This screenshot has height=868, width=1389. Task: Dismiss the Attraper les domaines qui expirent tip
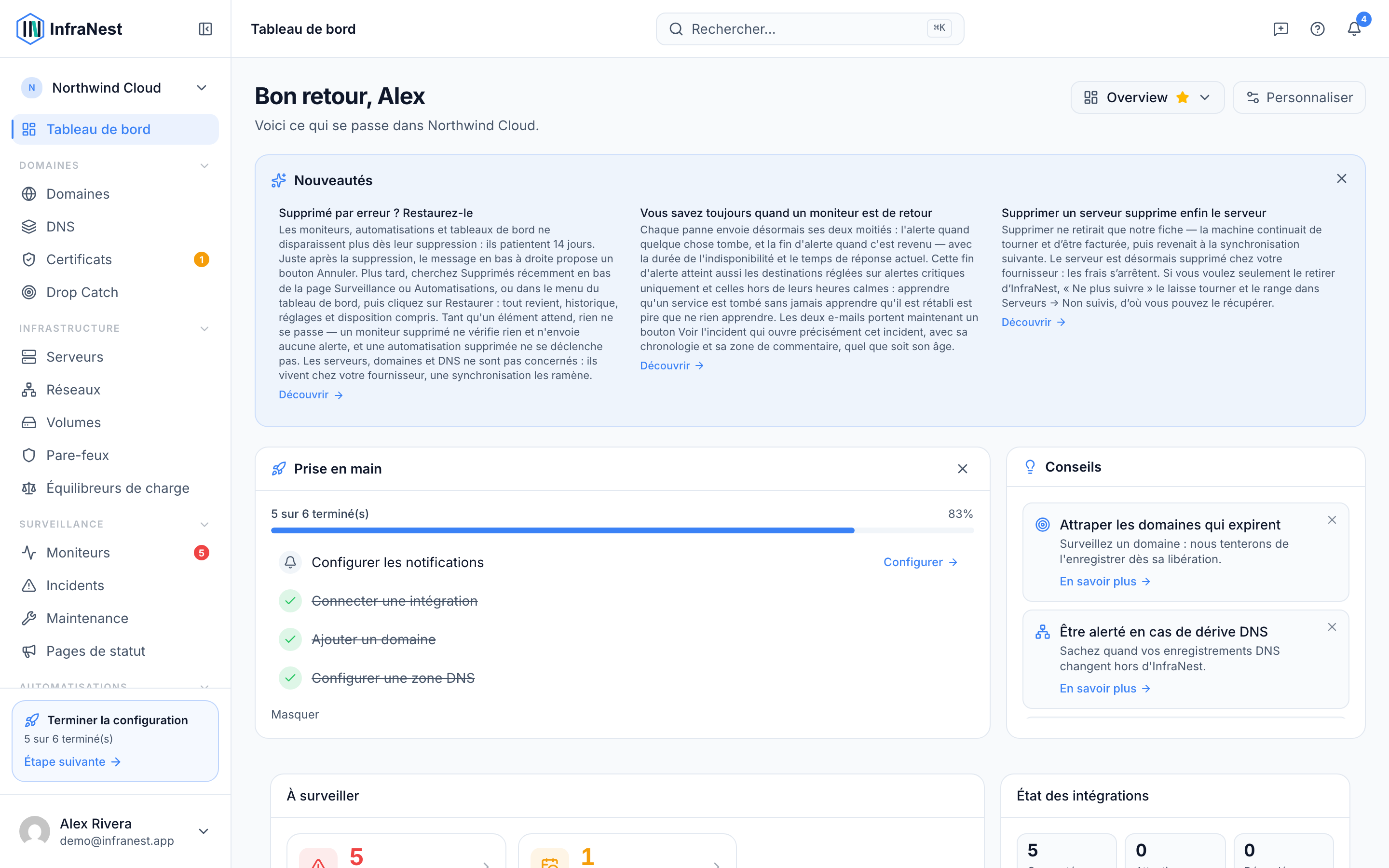(1332, 519)
